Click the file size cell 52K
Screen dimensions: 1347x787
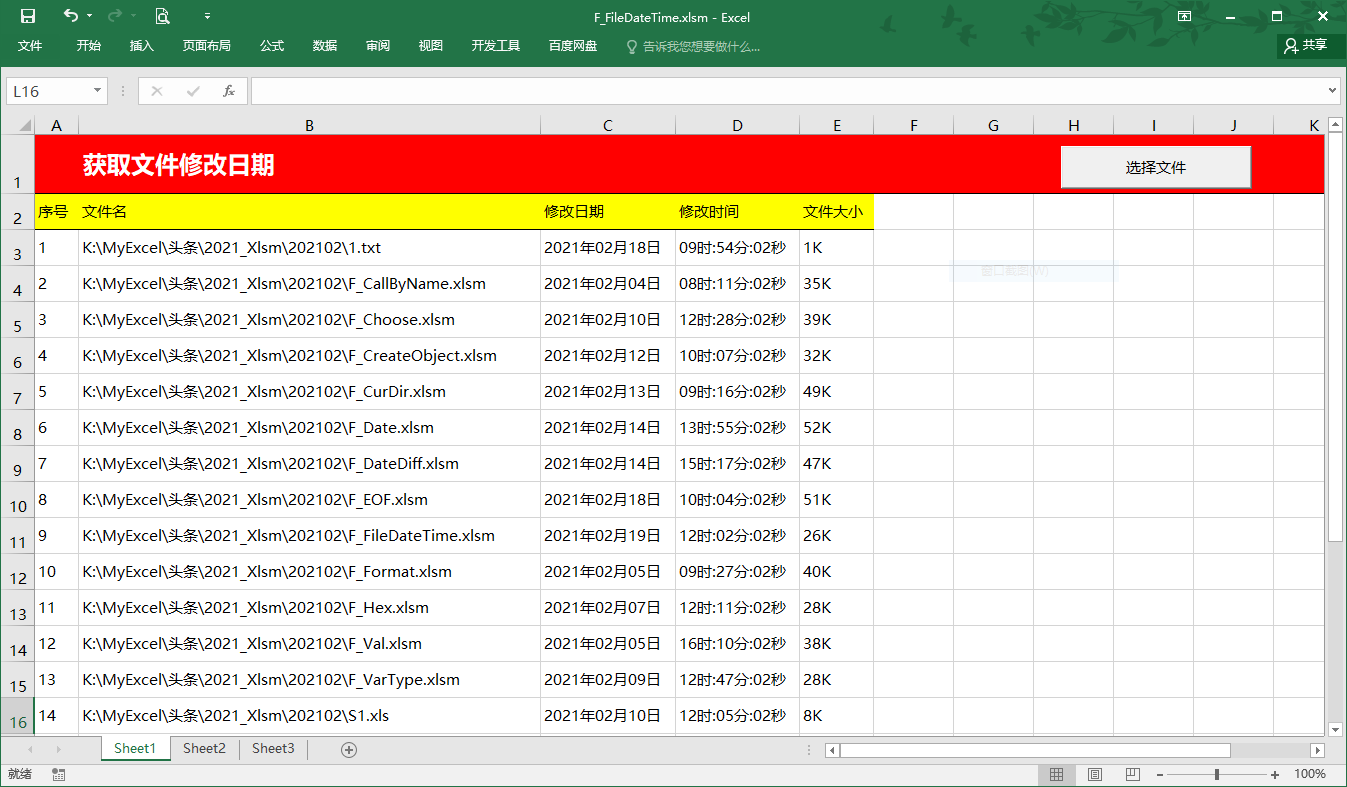coord(836,428)
